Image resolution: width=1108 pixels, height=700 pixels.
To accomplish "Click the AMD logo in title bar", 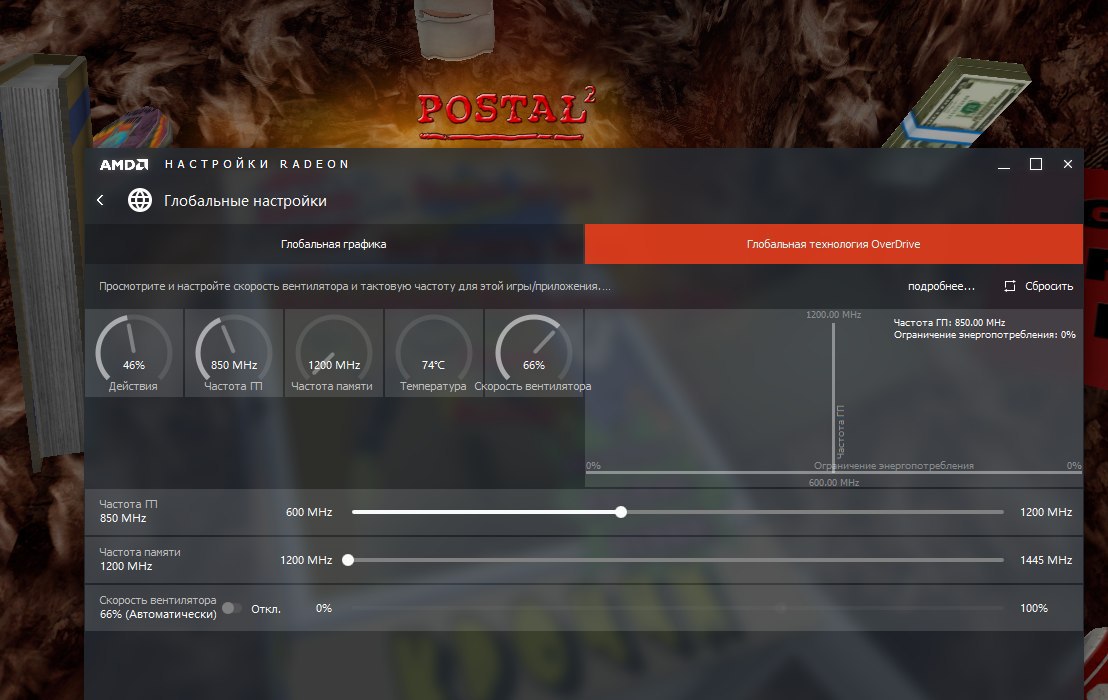I will point(124,165).
